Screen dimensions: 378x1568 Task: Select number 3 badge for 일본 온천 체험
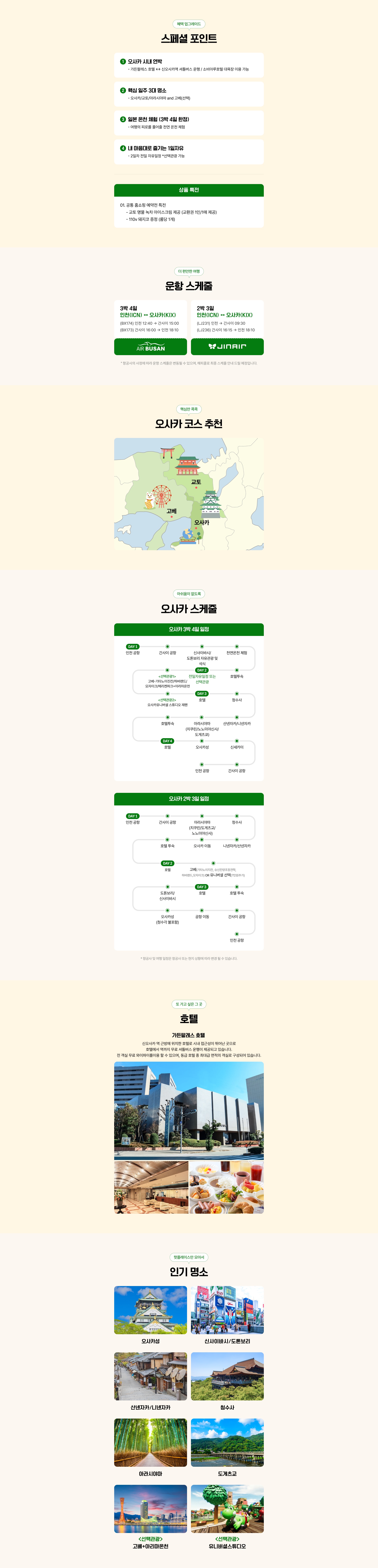coord(122,119)
